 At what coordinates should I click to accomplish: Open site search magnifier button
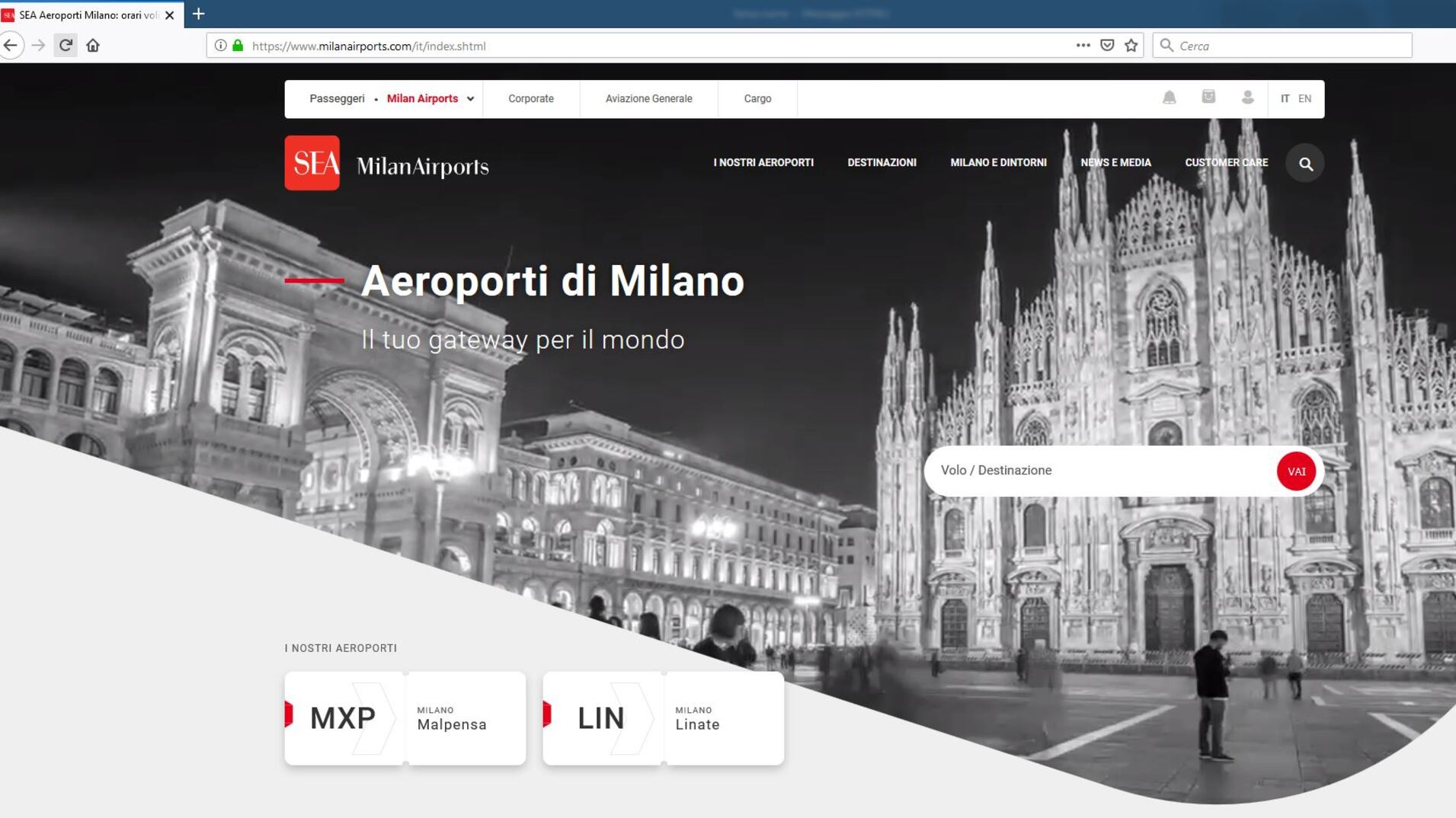click(x=1305, y=164)
